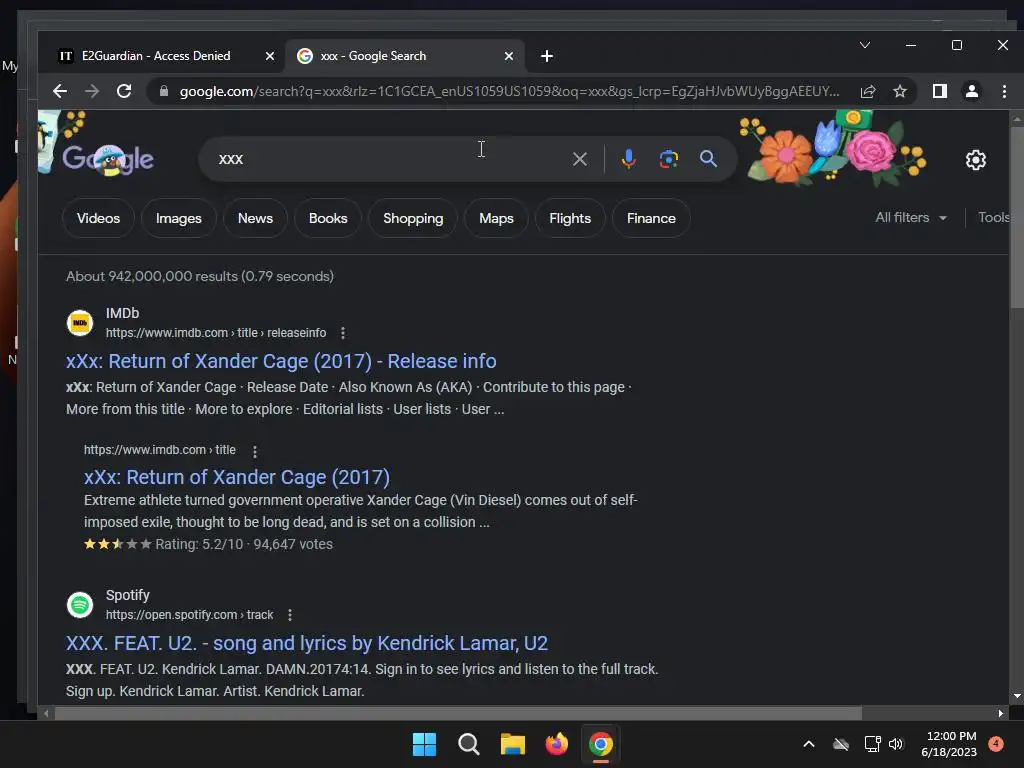Viewport: 1024px width, 768px height.
Task: Open the tab search chevron
Action: 865,45
